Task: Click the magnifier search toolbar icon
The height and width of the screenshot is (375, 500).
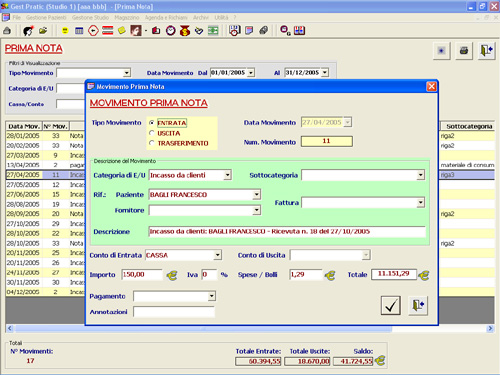Action: coord(285,31)
